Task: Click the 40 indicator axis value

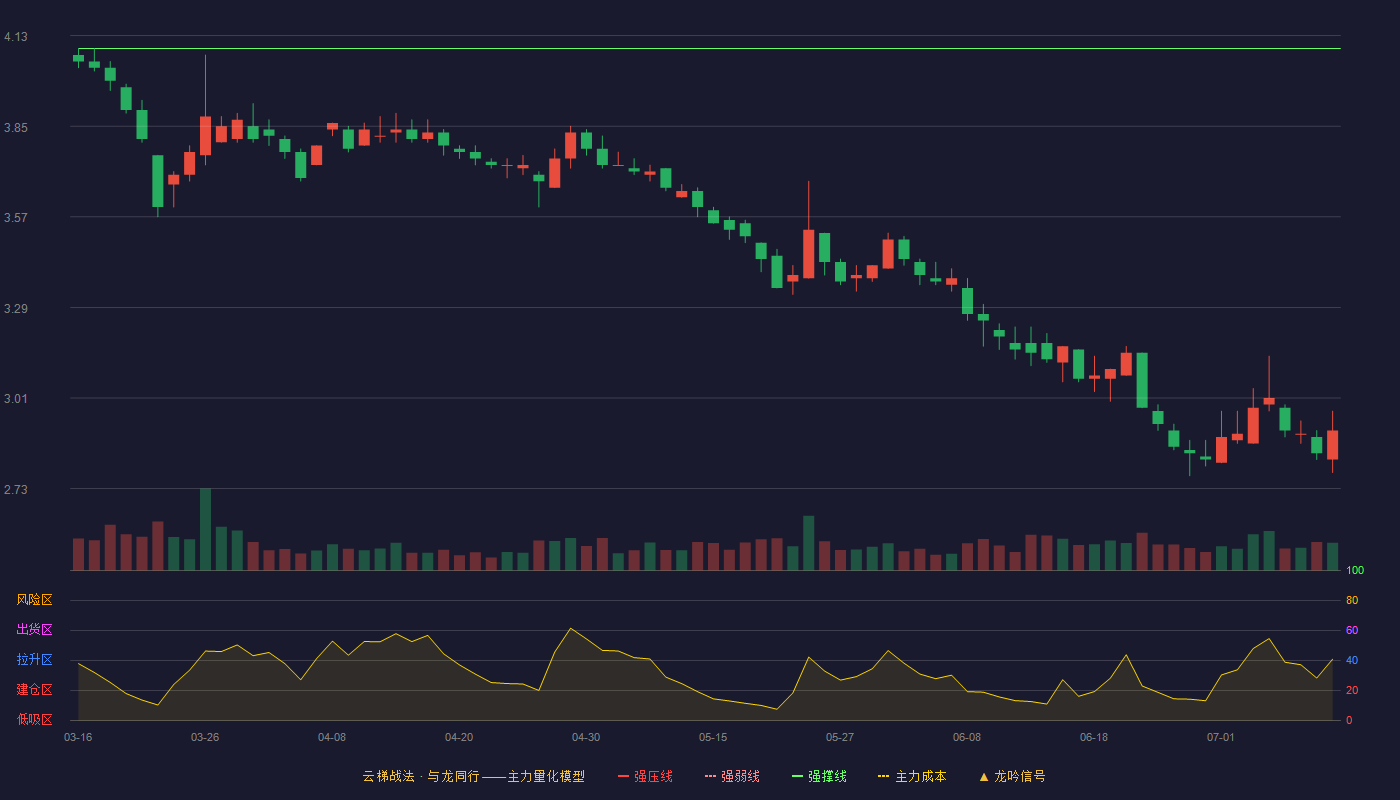Action: pos(1352,660)
